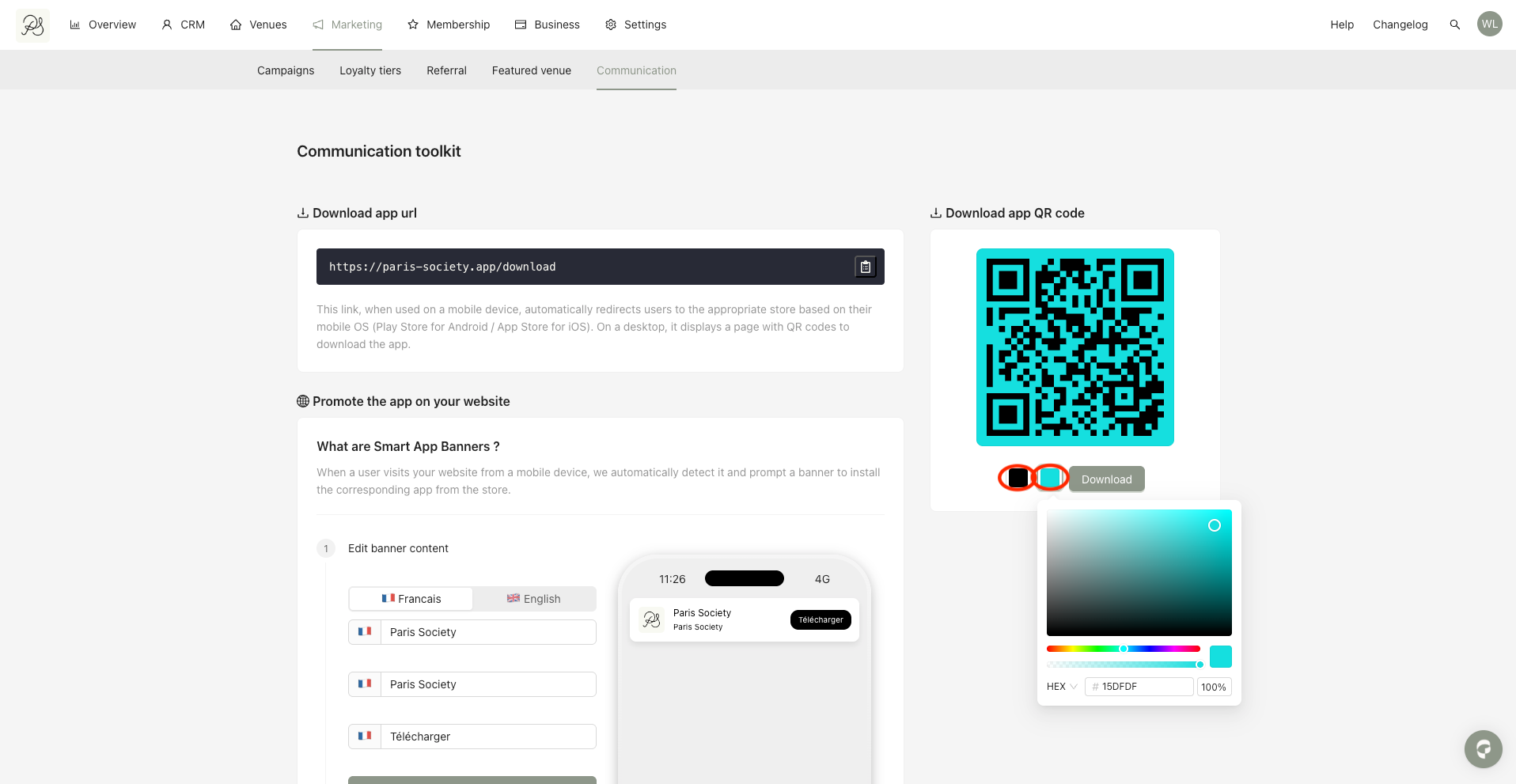Pick a shade in the saturation area
The height and width of the screenshot is (784, 1516).
tap(1139, 573)
